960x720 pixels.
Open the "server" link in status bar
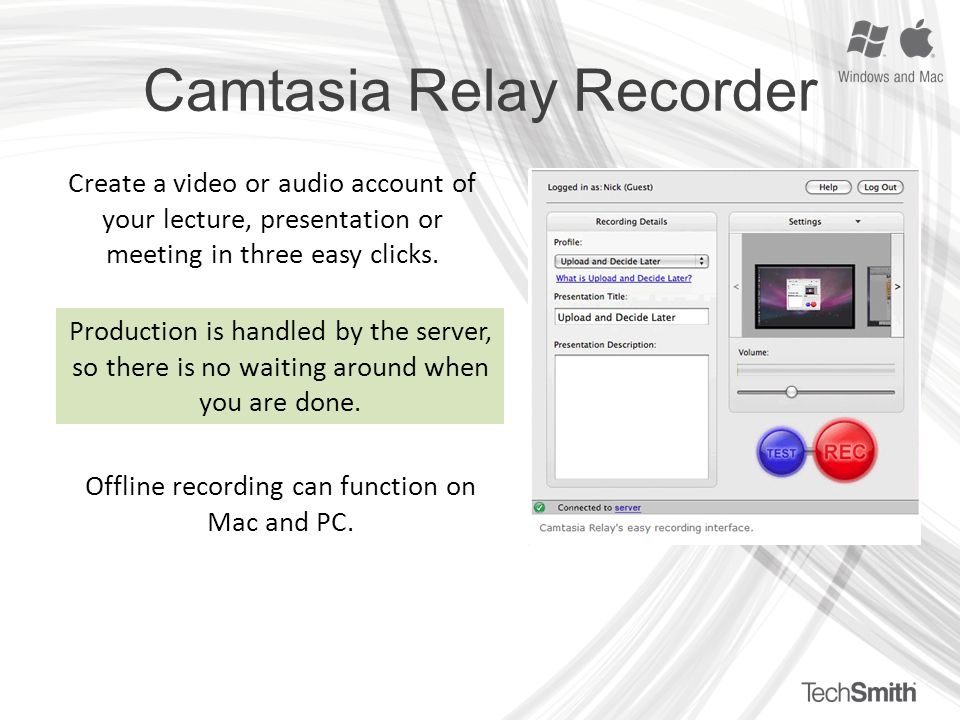(628, 508)
